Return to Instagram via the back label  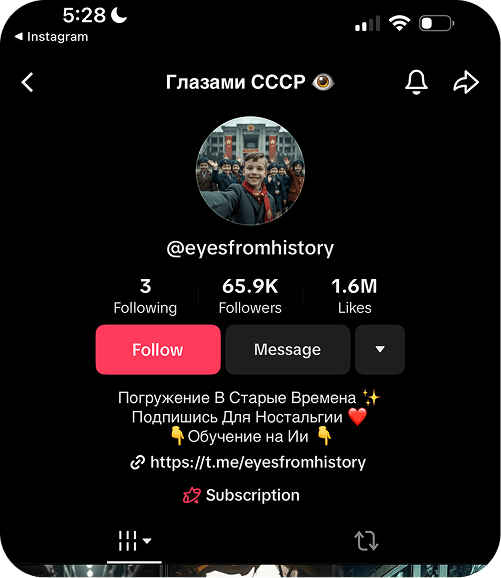click(51, 36)
